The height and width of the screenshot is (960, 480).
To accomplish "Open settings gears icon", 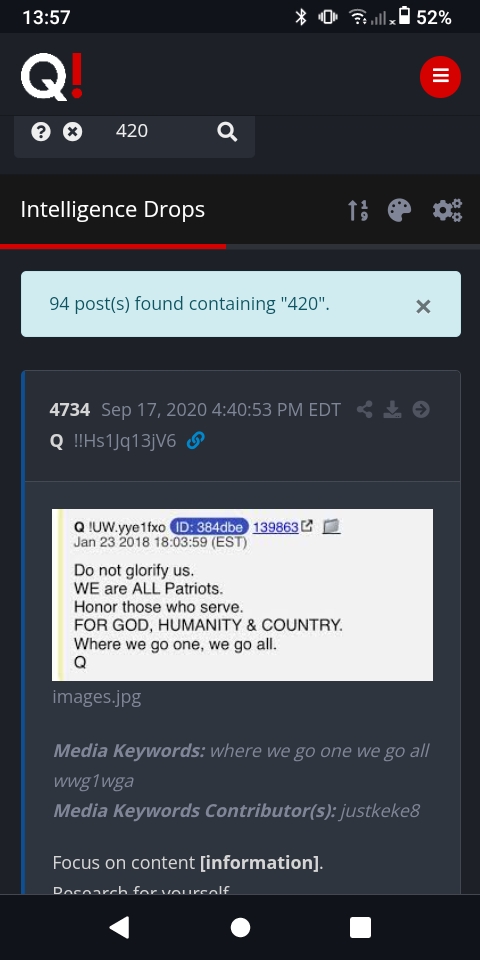I will 448,210.
